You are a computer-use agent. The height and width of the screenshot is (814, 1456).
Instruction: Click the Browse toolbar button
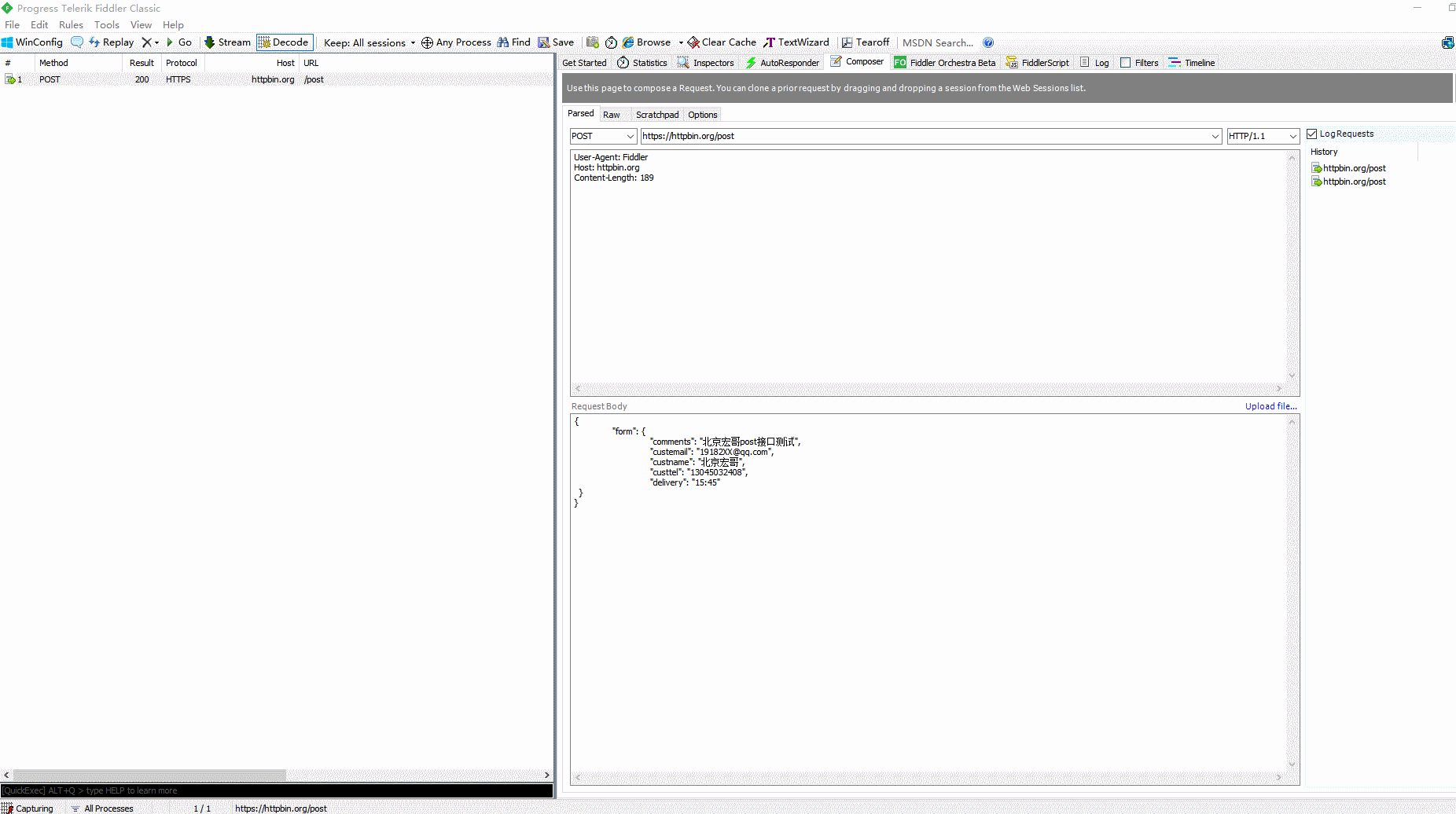tap(647, 42)
